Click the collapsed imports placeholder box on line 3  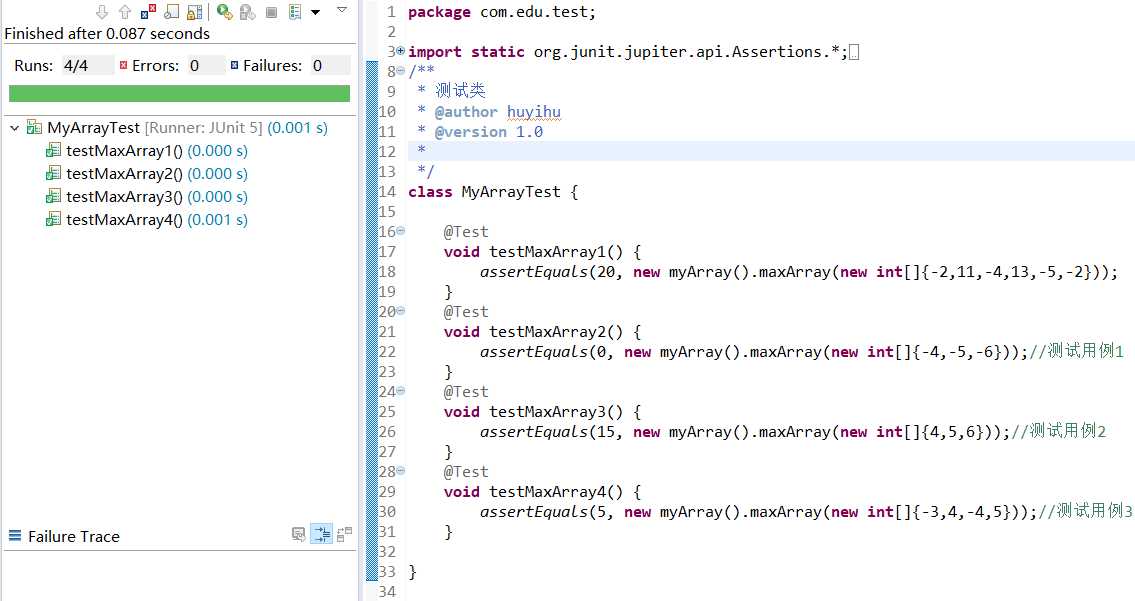(x=854, y=52)
